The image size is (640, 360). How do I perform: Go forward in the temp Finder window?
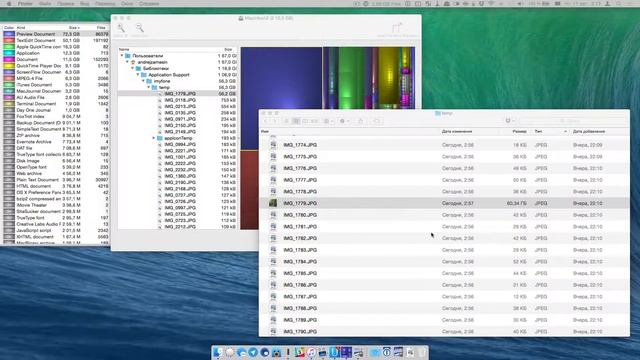(275, 121)
